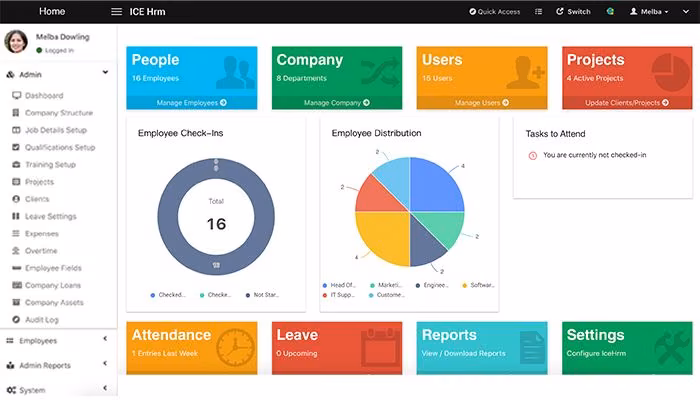Click the People card silhouettes icon
The image size is (700, 400).
coord(236,72)
